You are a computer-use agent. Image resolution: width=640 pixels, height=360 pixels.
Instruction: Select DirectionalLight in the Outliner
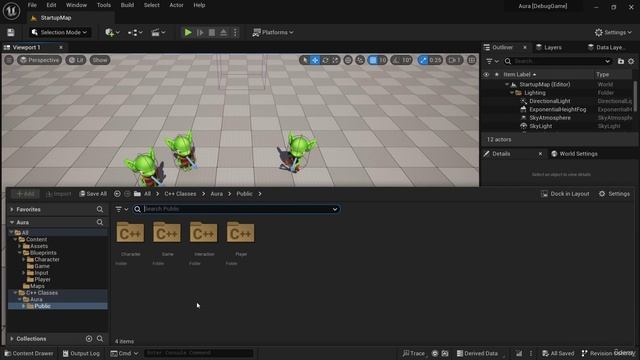[549, 101]
